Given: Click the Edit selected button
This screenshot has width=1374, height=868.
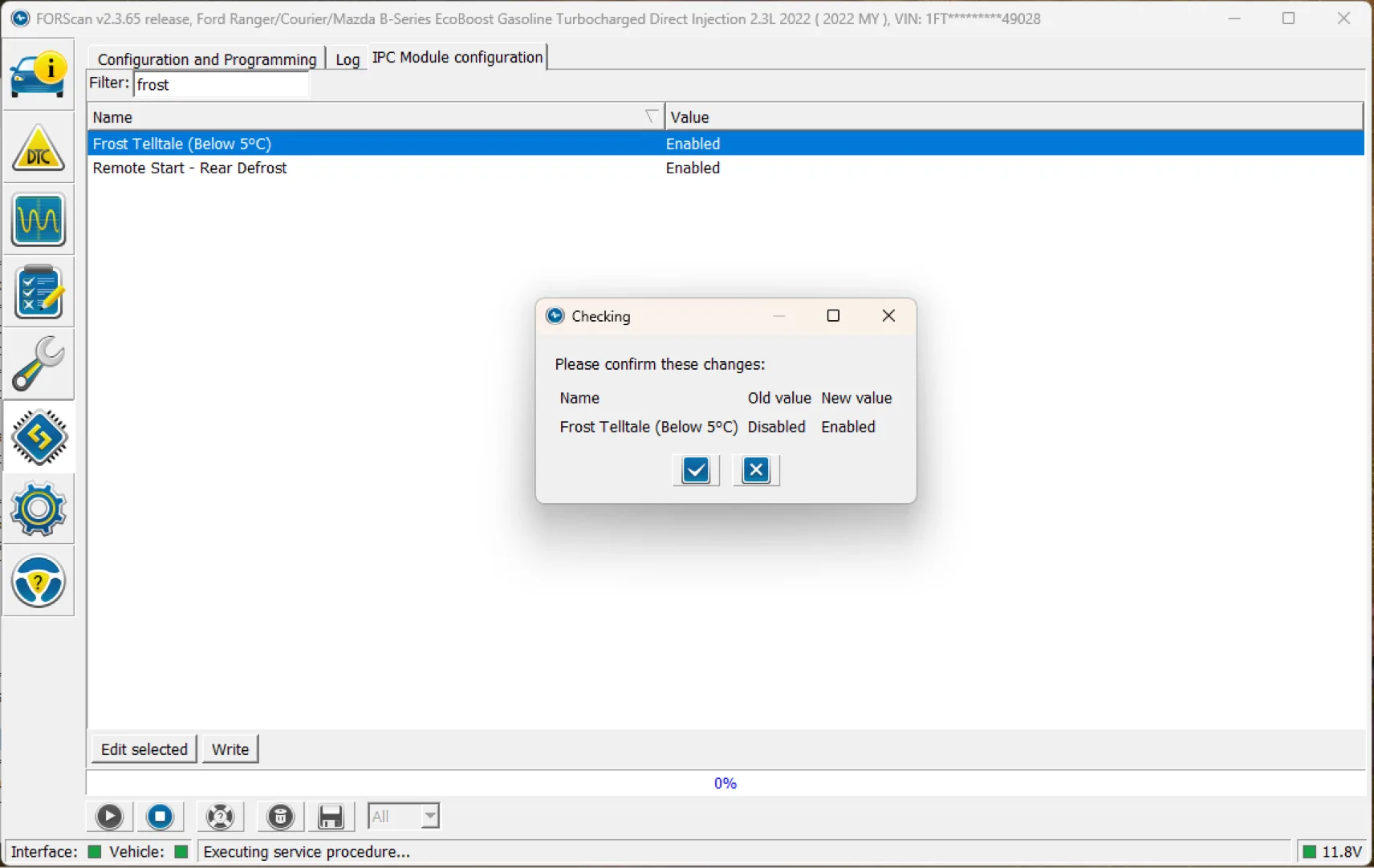Looking at the screenshot, I should click(144, 749).
